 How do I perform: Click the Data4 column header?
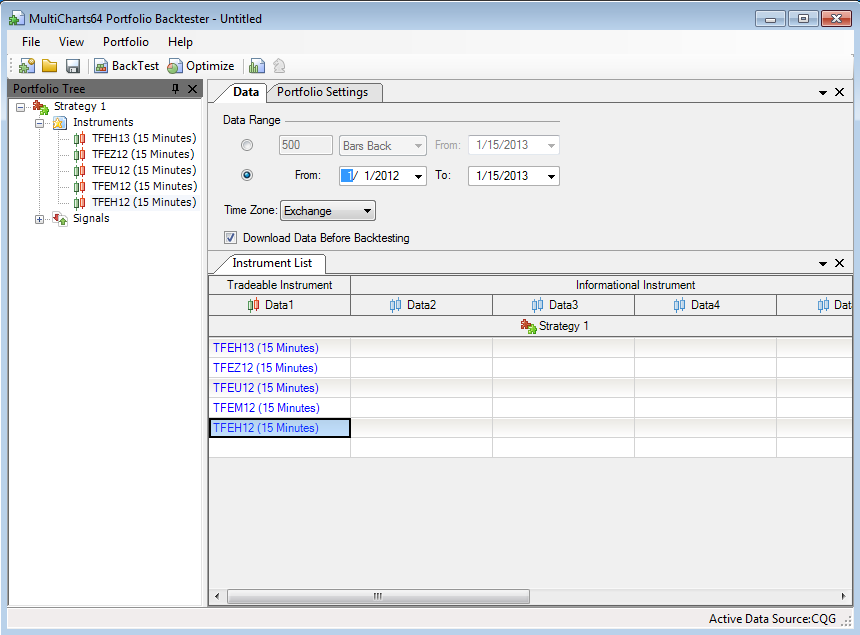point(705,305)
